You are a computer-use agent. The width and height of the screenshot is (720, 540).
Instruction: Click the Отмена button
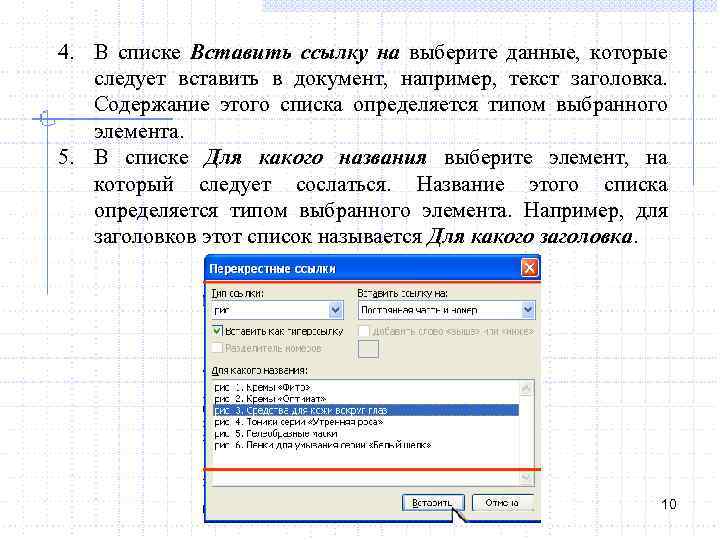(503, 503)
